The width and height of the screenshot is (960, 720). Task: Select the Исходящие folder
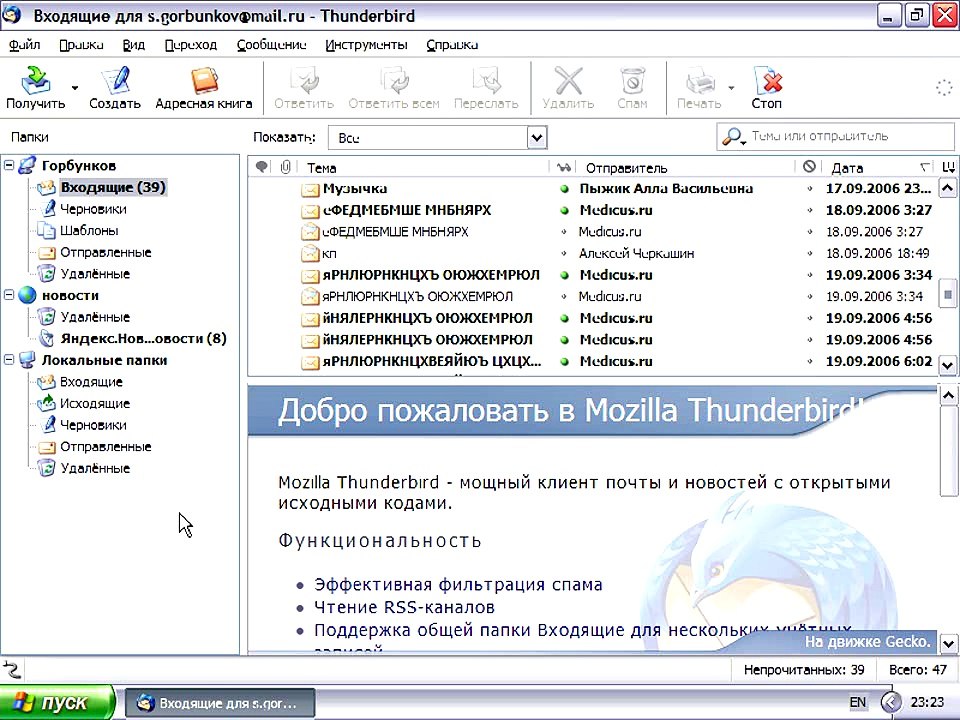(x=95, y=403)
